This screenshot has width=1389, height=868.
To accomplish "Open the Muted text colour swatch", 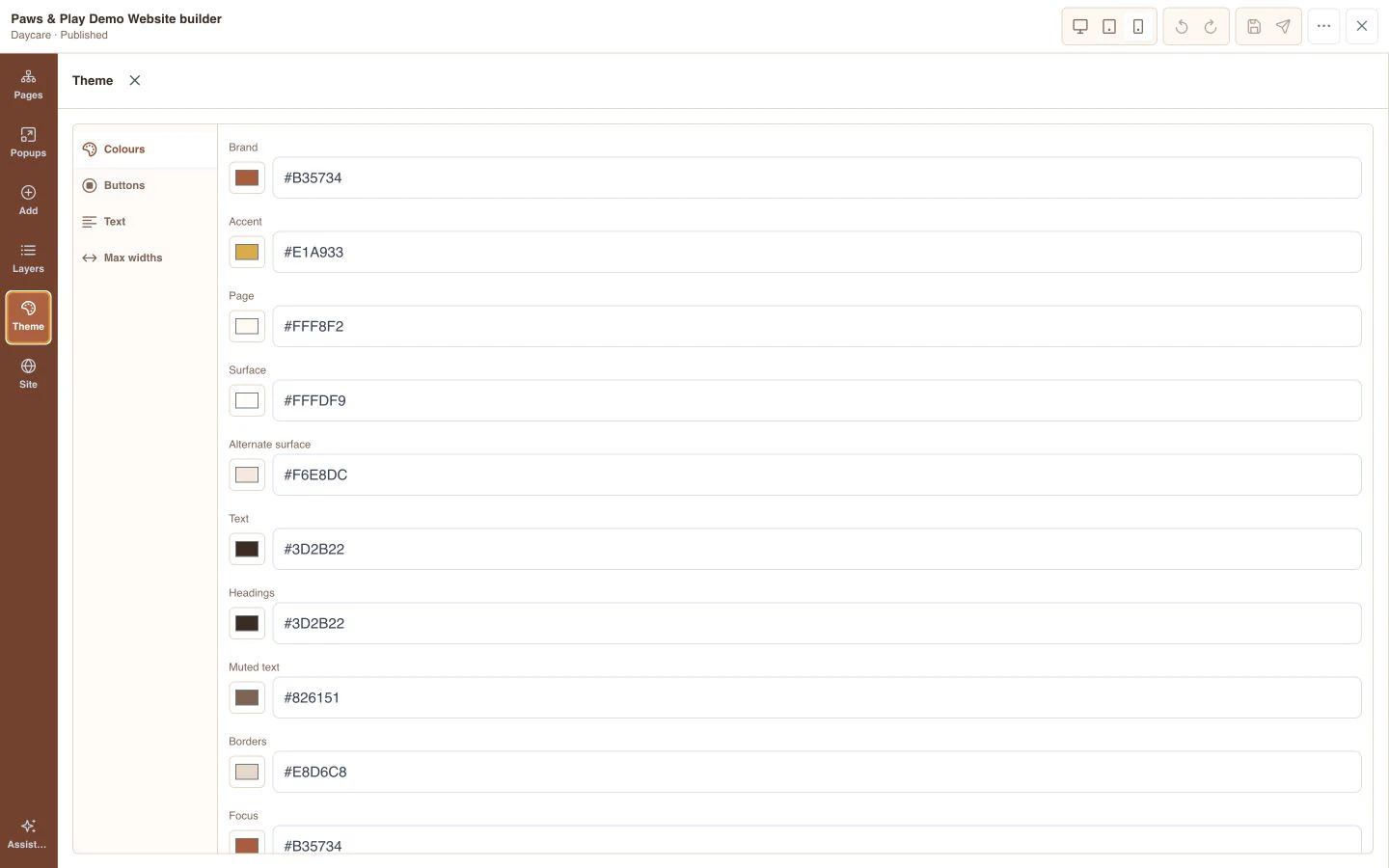I will [x=247, y=697].
